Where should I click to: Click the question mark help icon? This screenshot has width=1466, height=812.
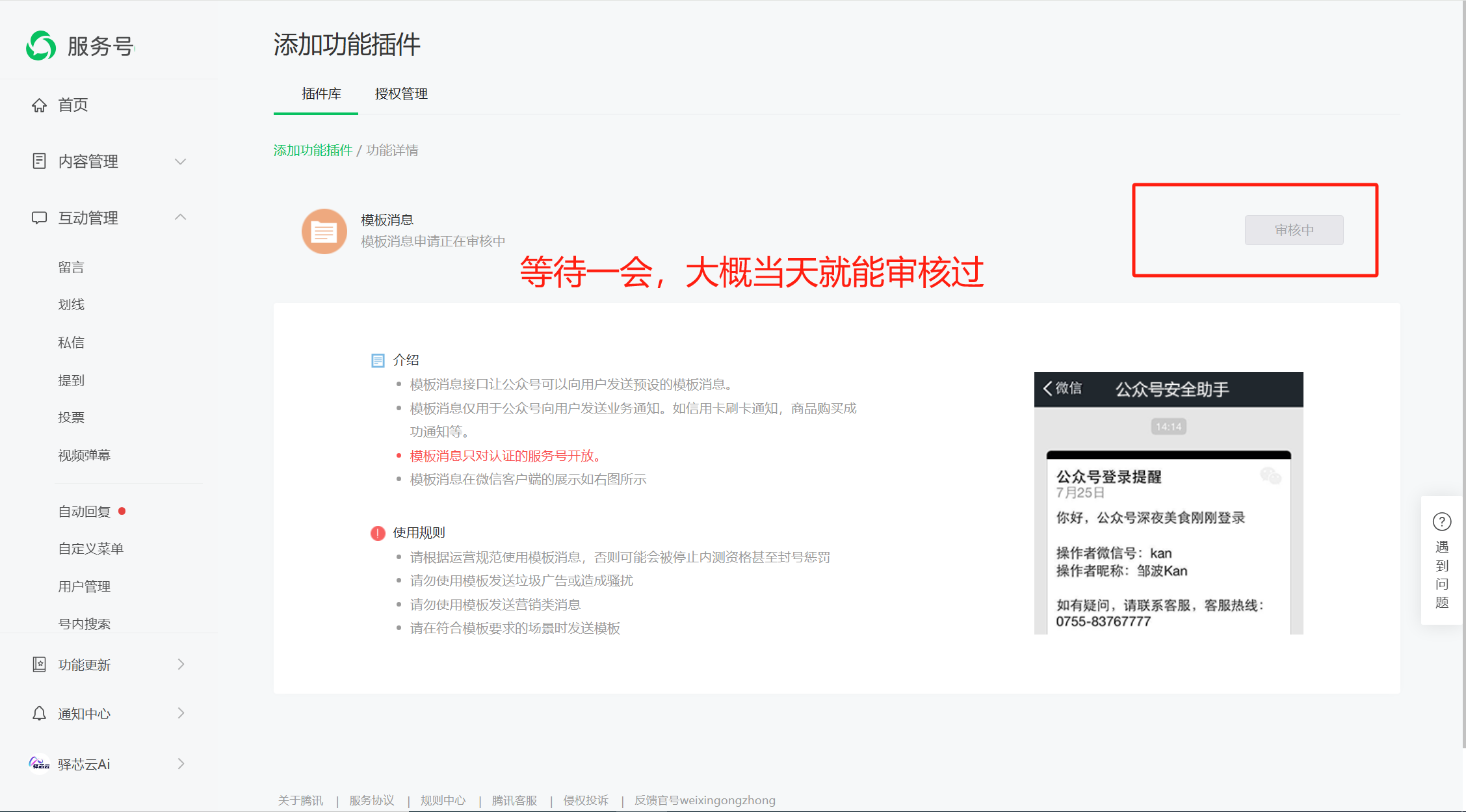click(x=1441, y=522)
